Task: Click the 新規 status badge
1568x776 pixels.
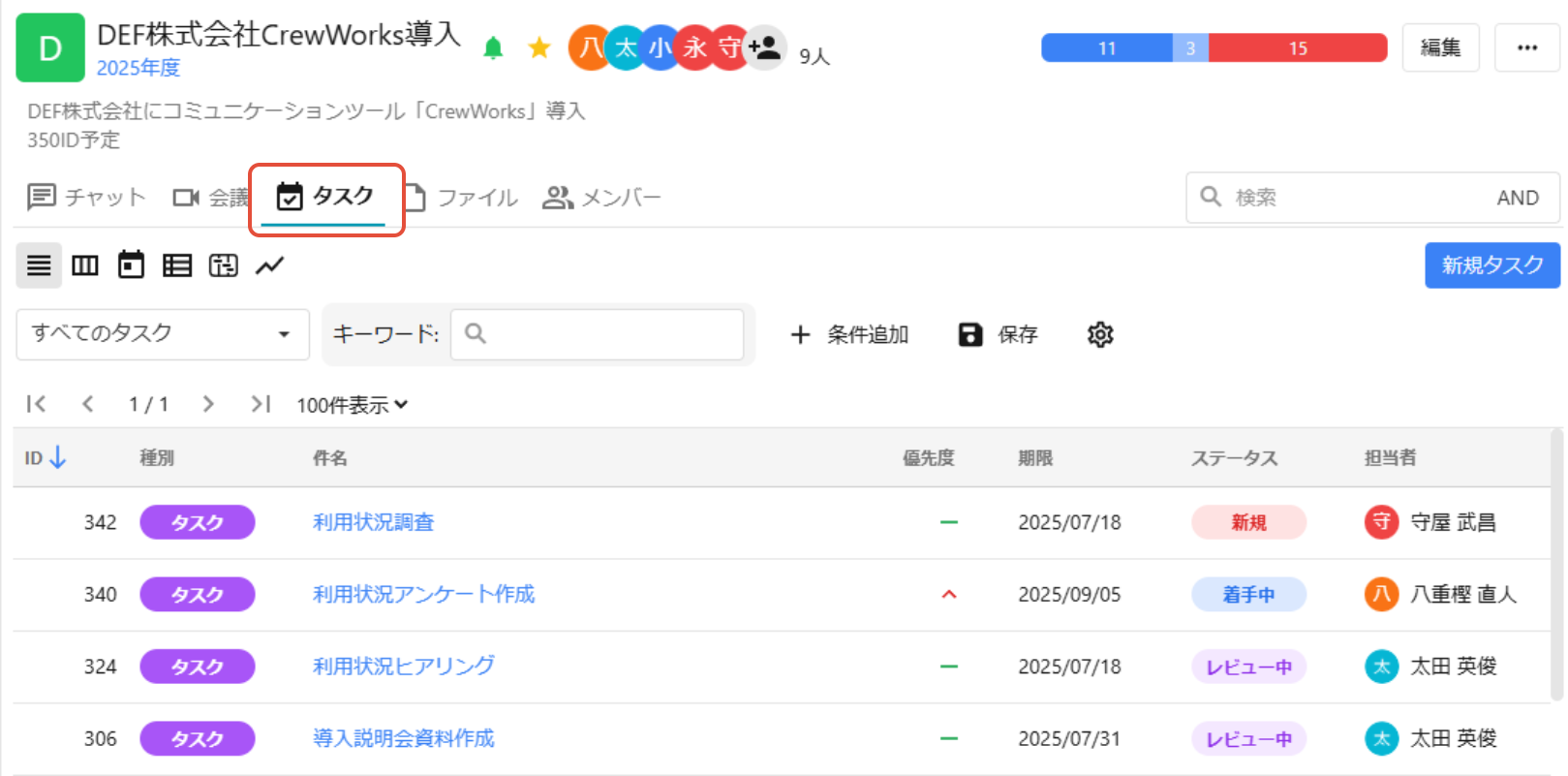Action: click(x=1249, y=523)
